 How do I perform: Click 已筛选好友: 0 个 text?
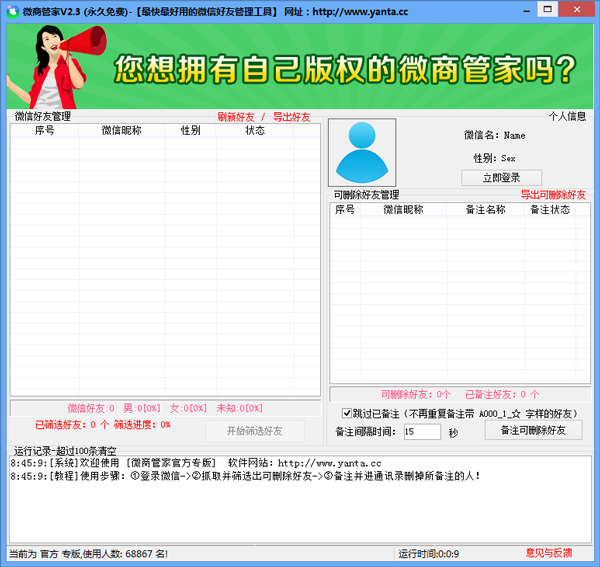tap(72, 425)
